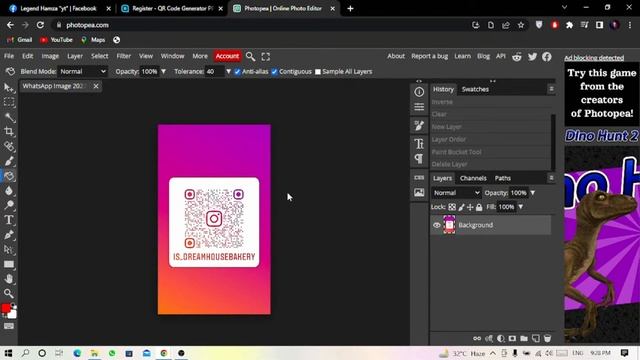
Task: Open the File menu
Action: [9, 56]
